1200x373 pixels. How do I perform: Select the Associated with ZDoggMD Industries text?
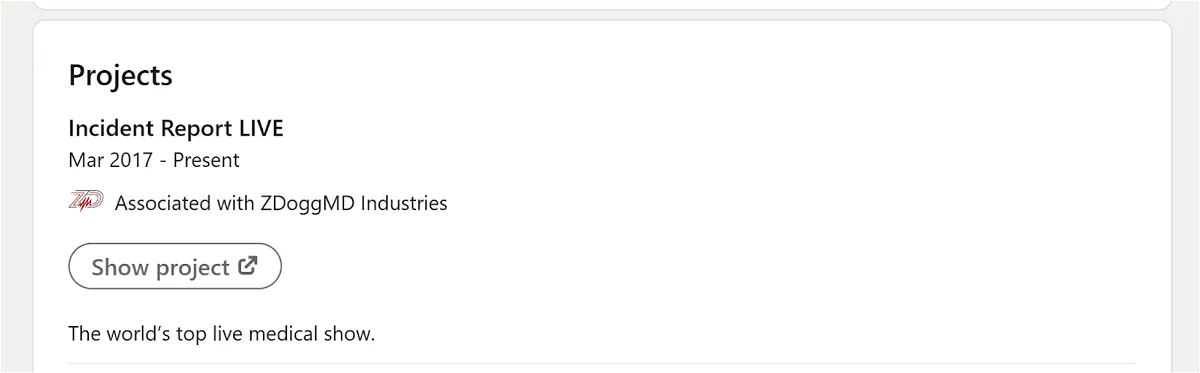[281, 204]
